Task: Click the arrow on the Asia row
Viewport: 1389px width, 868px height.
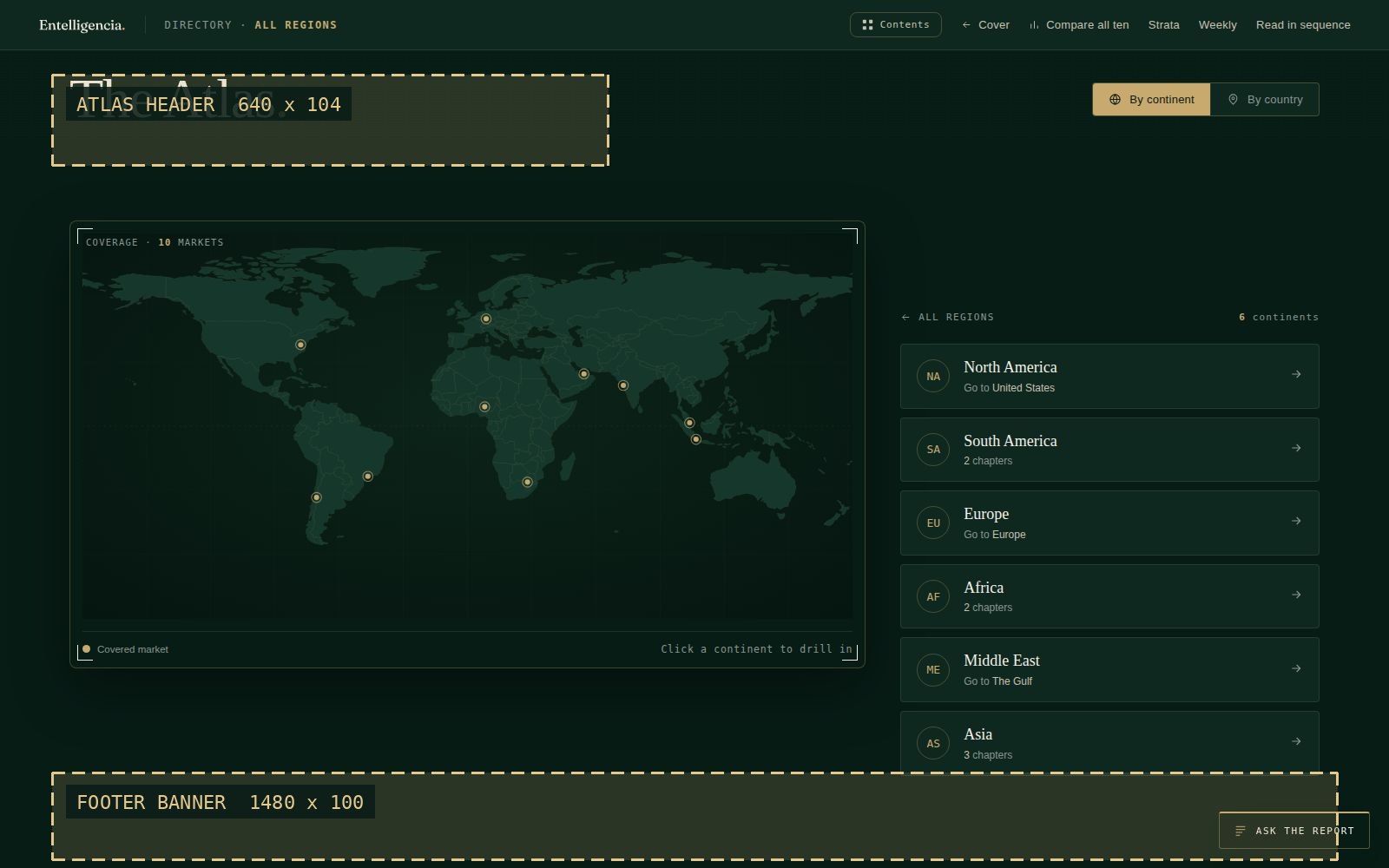Action: pyautogui.click(x=1296, y=741)
